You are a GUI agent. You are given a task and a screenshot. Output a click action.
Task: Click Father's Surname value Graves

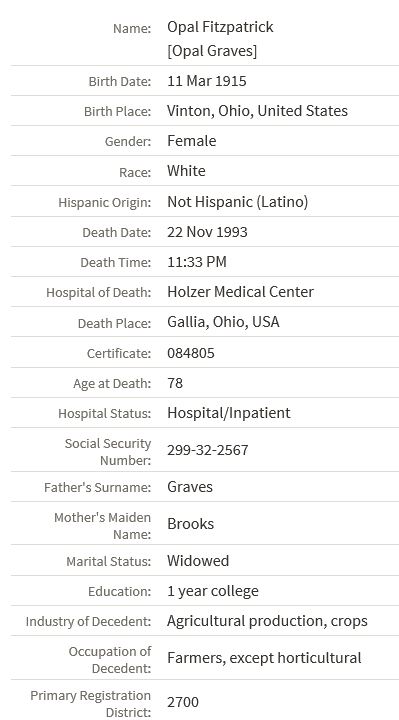(190, 487)
